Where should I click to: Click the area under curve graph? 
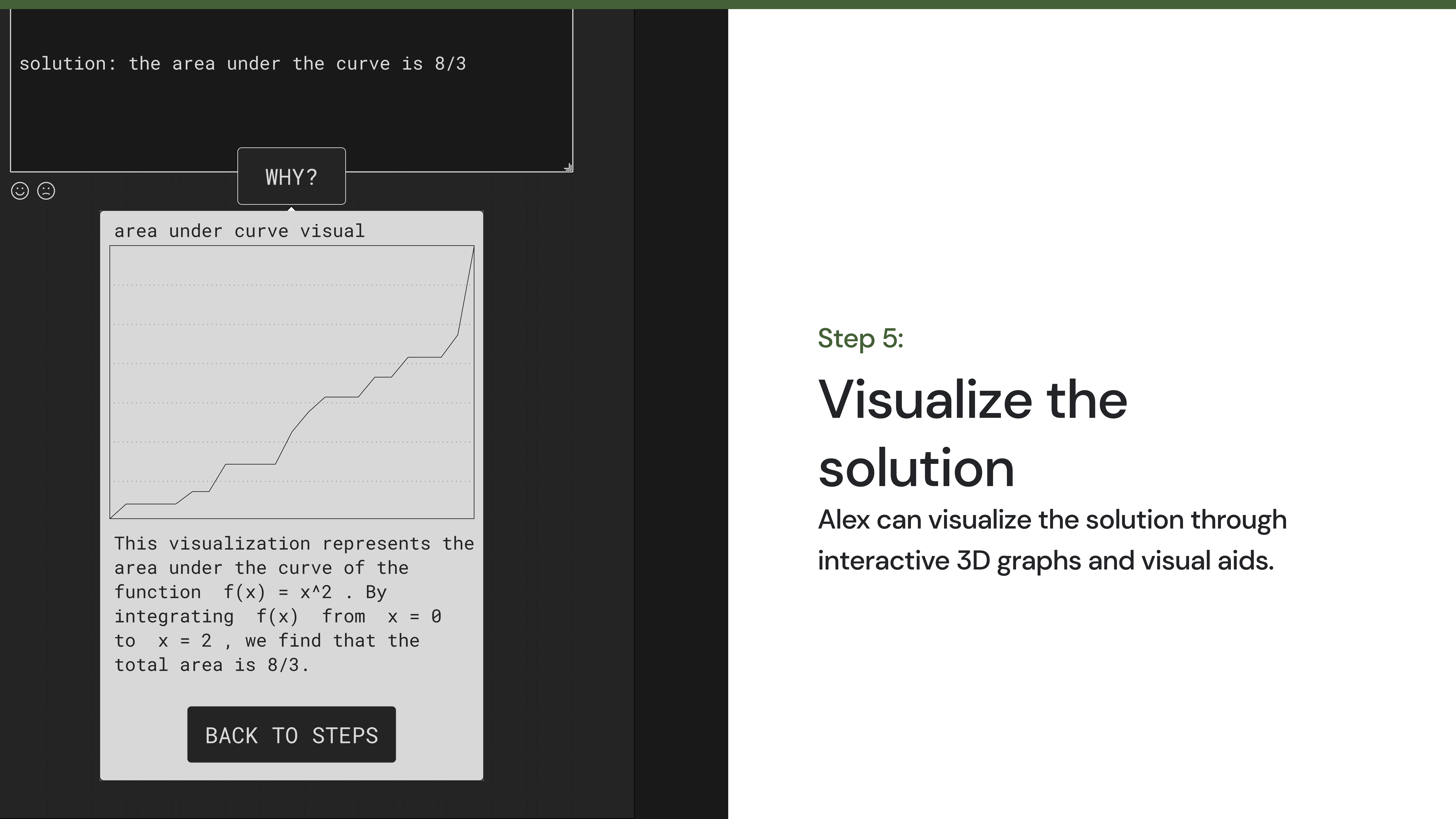pyautogui.click(x=292, y=382)
